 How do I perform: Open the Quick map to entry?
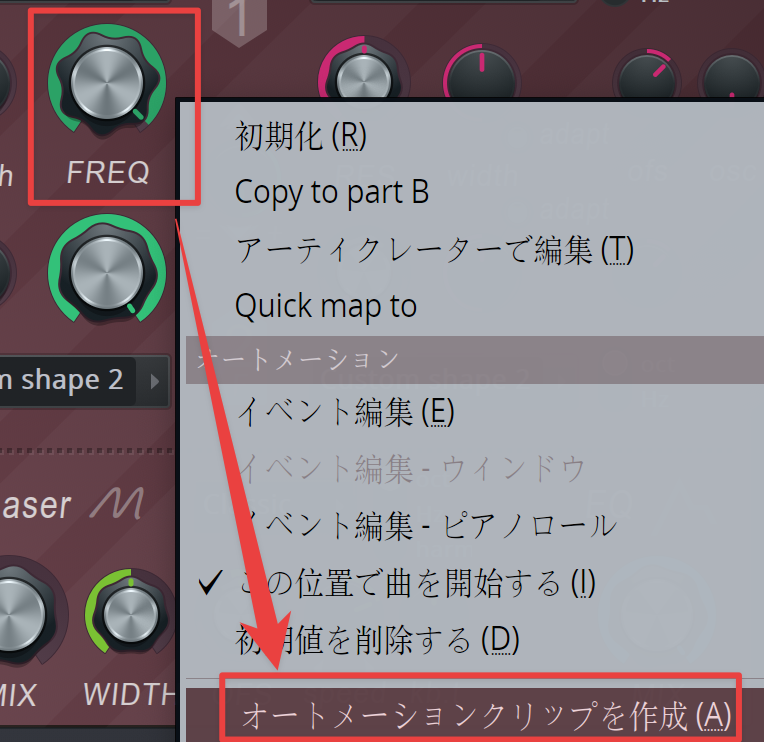pos(325,306)
